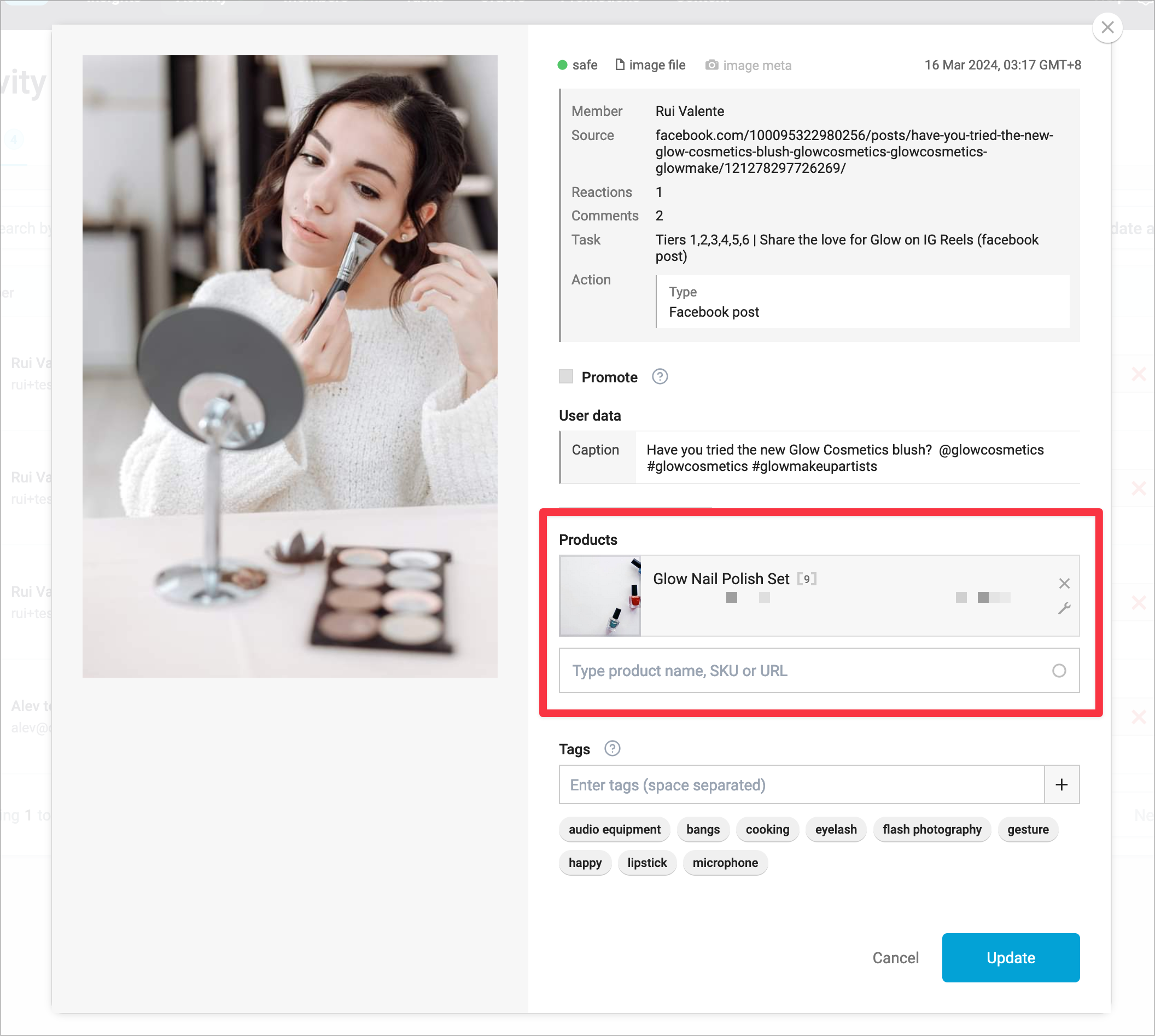The height and width of the screenshot is (1036, 1155).
Task: Click the [9] count beside the product name
Action: point(806,579)
